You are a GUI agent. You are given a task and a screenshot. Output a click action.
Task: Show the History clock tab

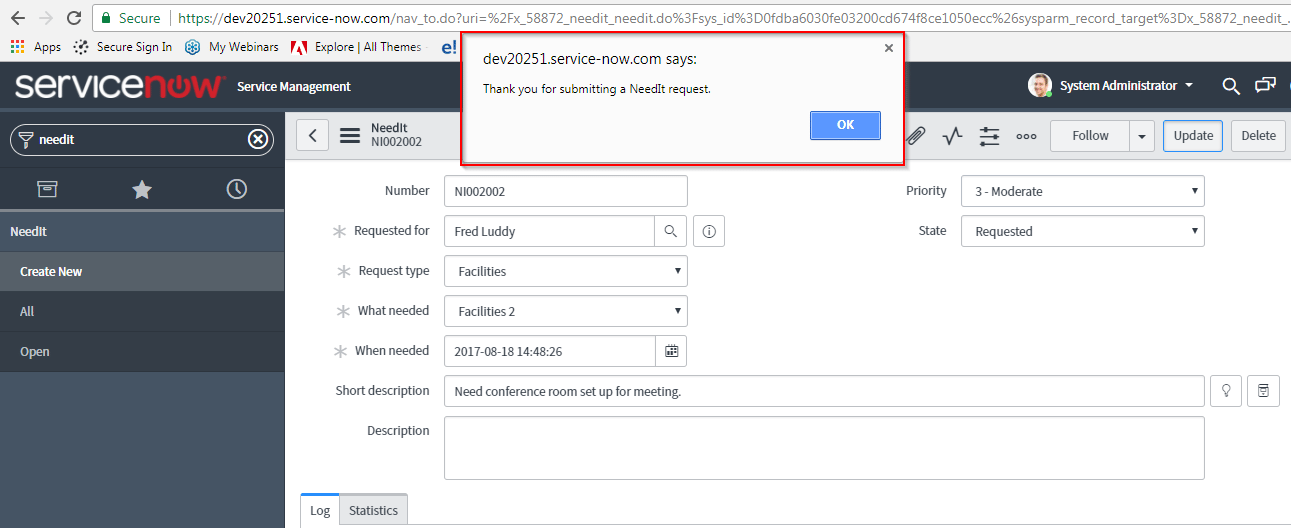click(x=237, y=189)
